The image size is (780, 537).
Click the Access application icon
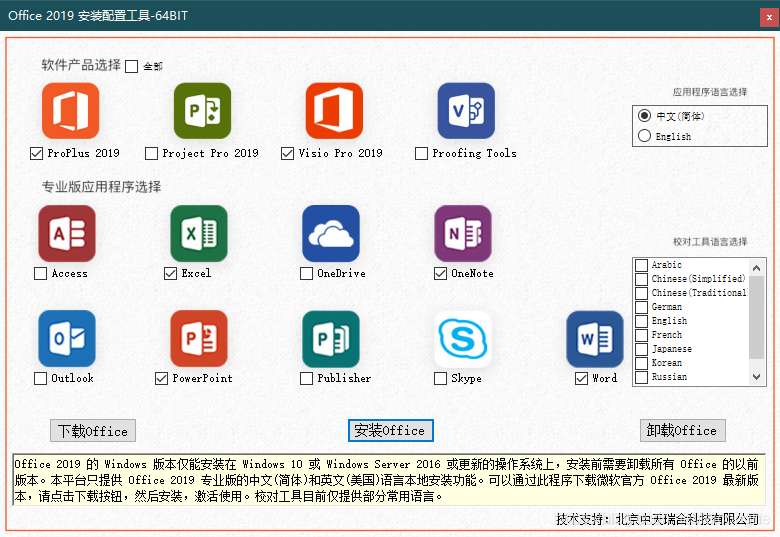67,233
